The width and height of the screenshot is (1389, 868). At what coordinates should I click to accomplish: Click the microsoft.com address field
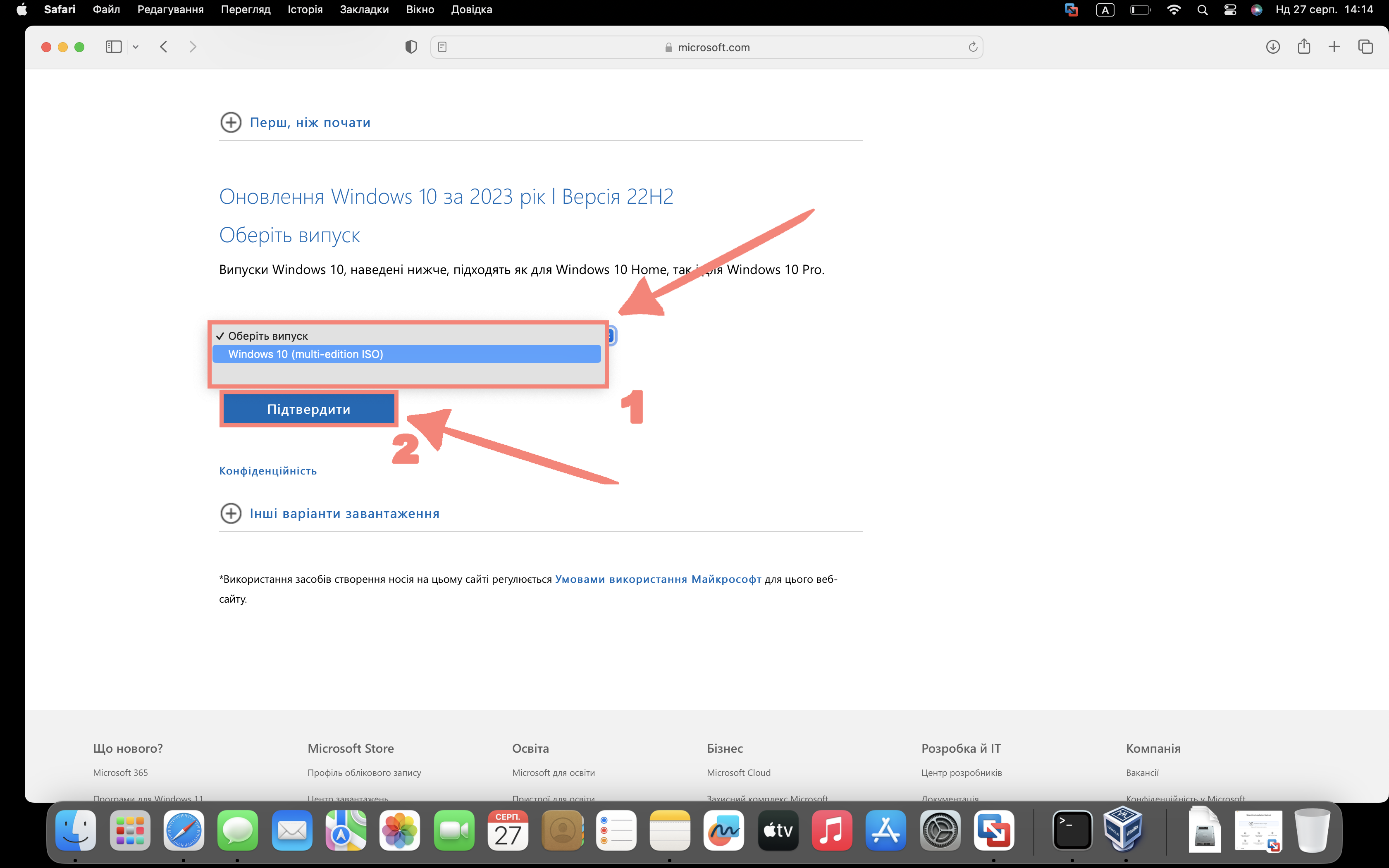(706, 47)
